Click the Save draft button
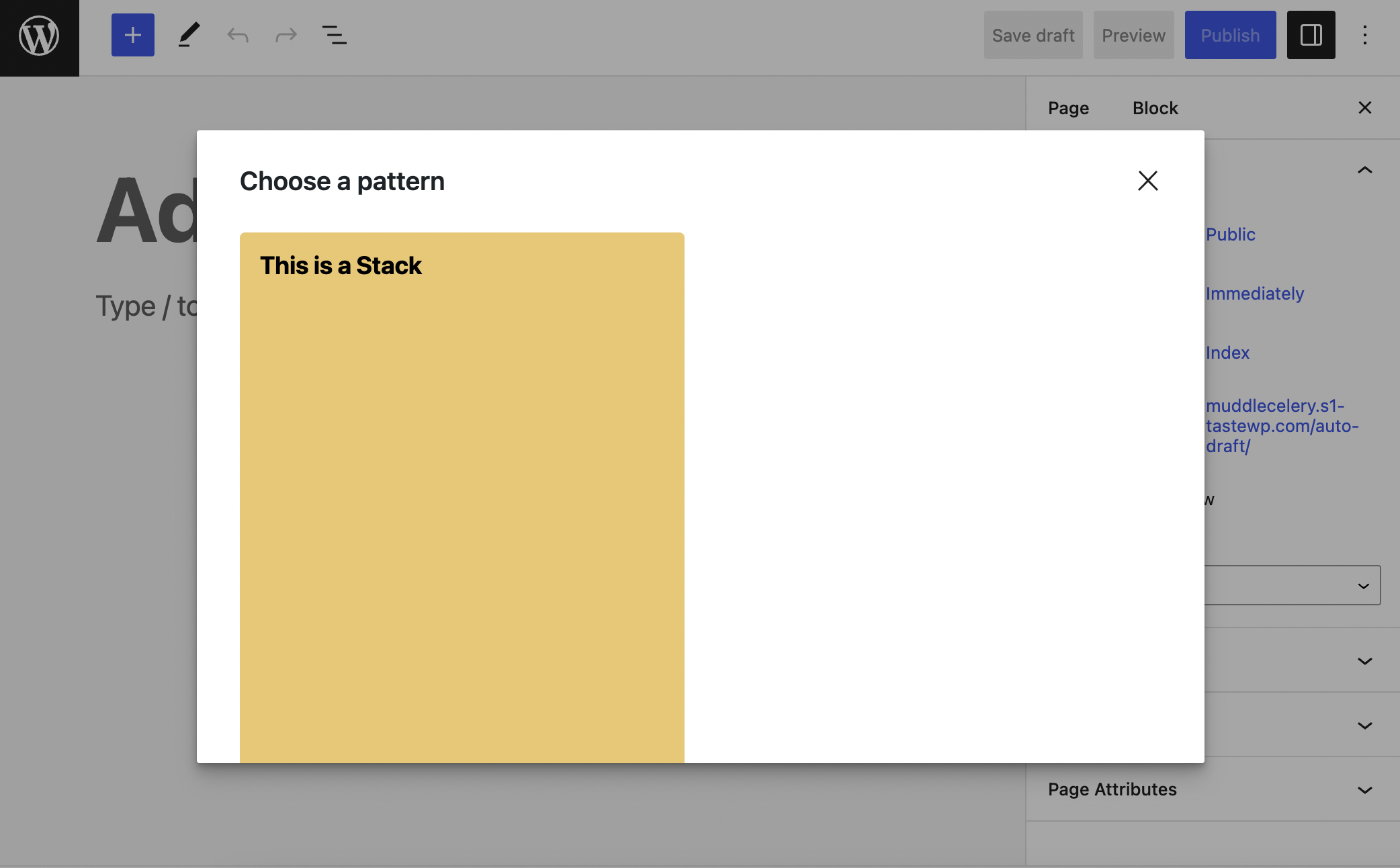Image resolution: width=1400 pixels, height=868 pixels. pyautogui.click(x=1033, y=35)
